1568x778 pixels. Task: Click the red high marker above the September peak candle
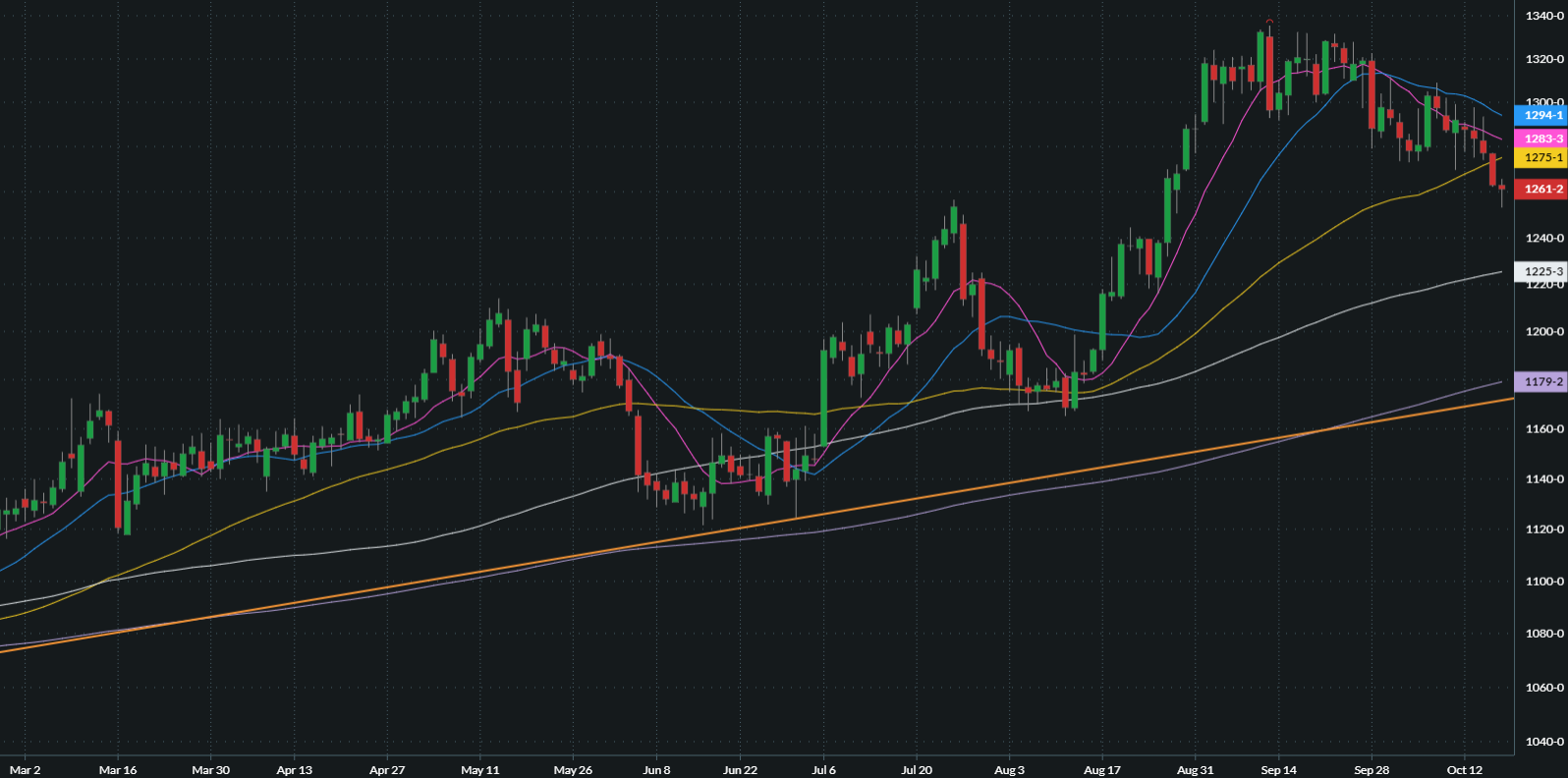click(x=1270, y=21)
